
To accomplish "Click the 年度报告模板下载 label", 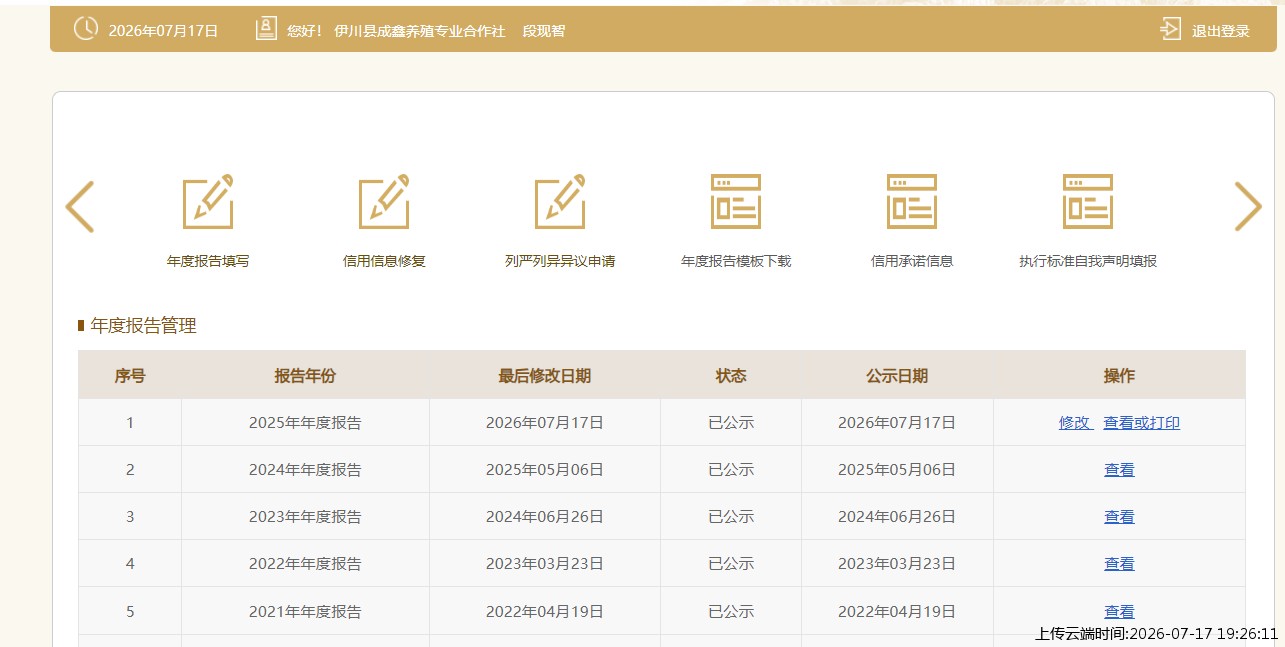I will (736, 261).
